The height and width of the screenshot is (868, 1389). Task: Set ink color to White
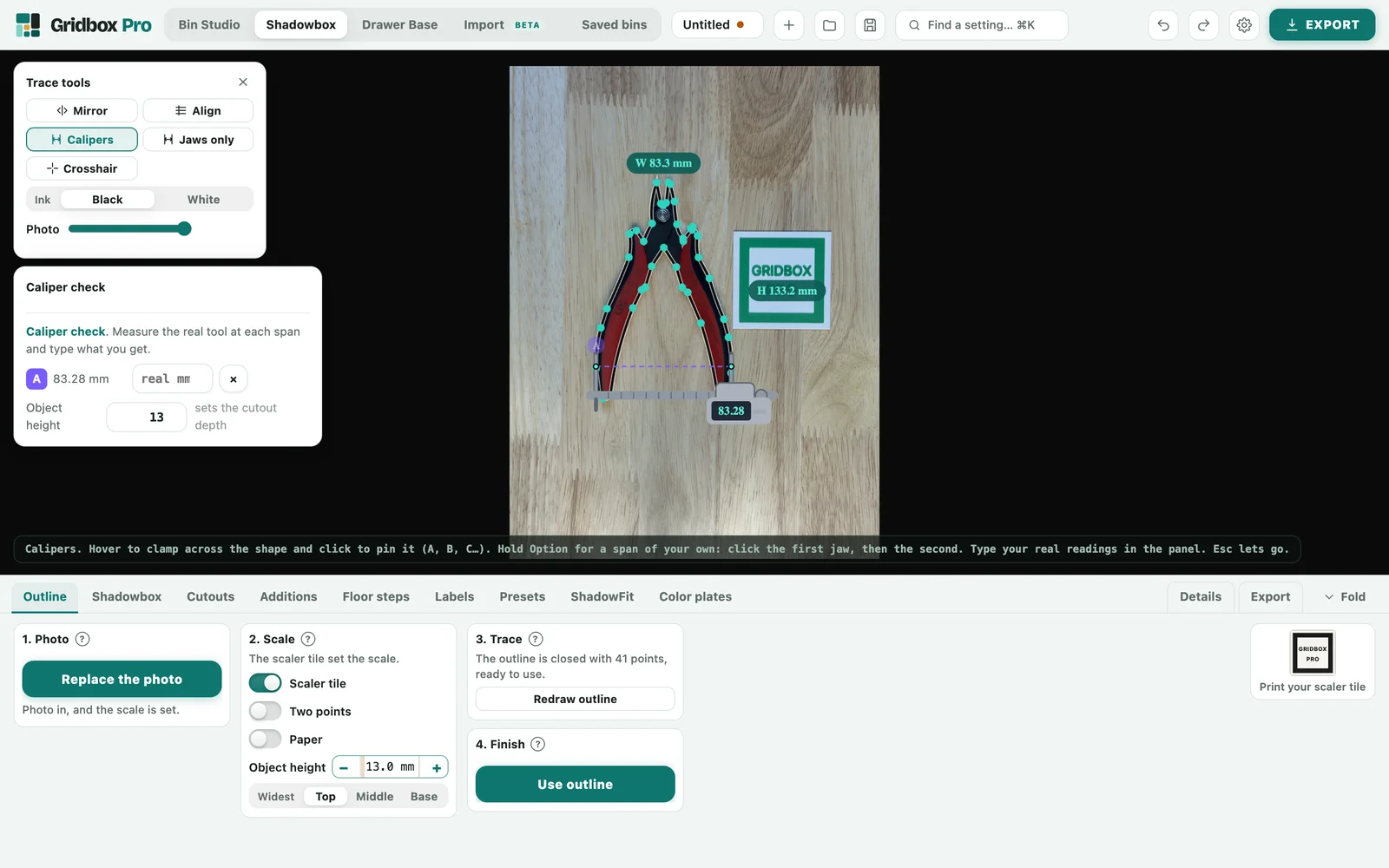[x=204, y=200]
